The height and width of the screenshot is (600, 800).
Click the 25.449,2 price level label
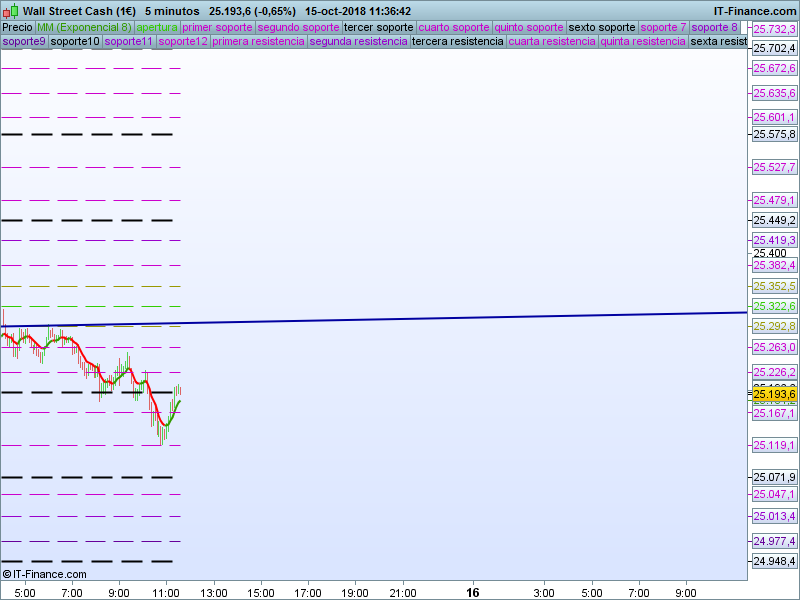[774, 220]
